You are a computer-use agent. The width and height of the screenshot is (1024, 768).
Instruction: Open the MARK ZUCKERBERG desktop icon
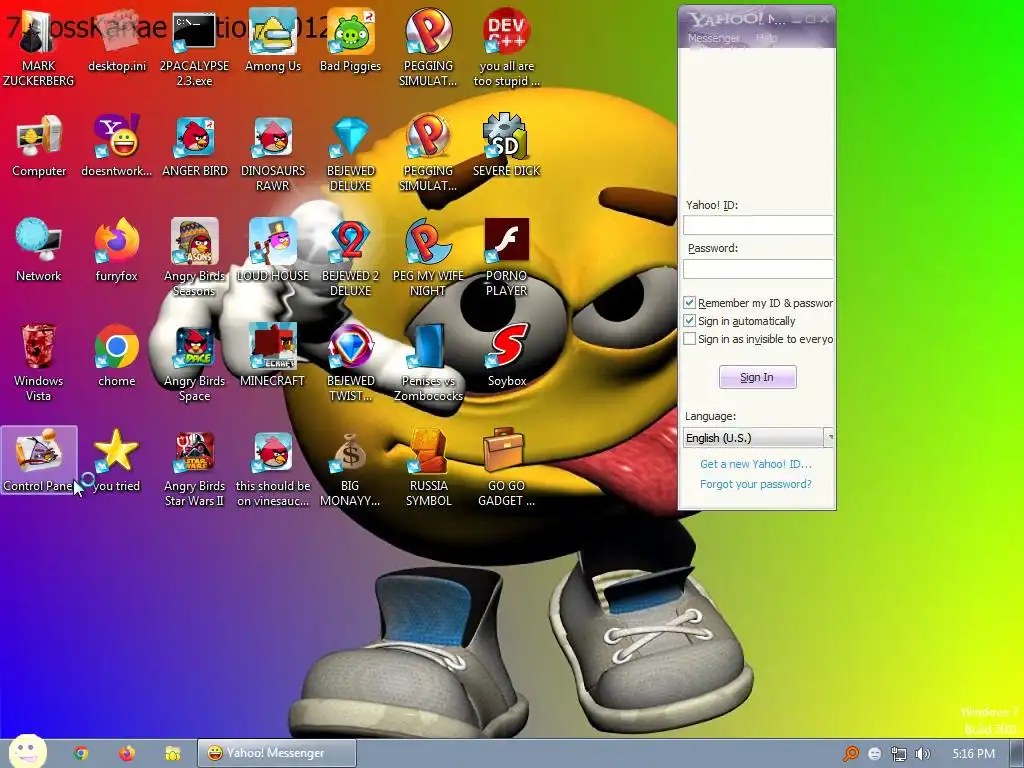[x=39, y=49]
